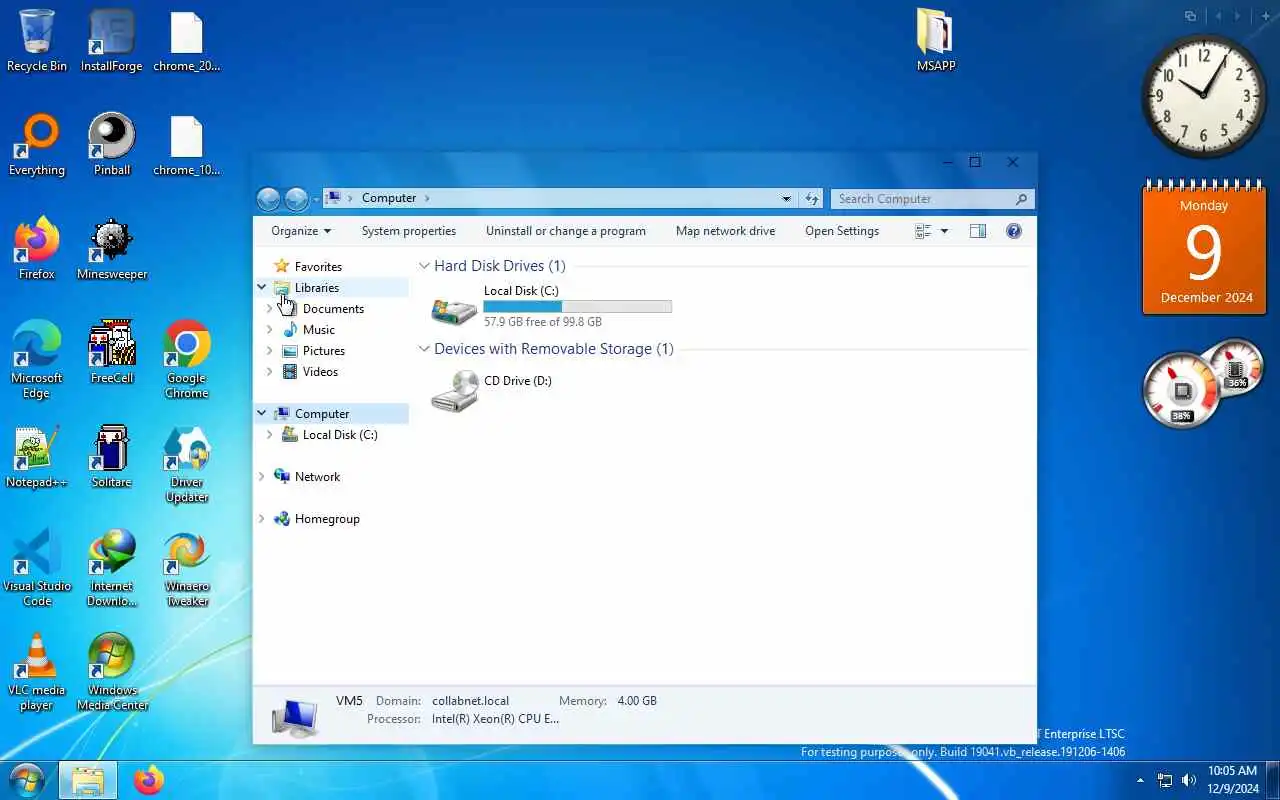Select the VLC media player shortcut
Viewport: 1280px width, 800px height.
click(x=37, y=672)
